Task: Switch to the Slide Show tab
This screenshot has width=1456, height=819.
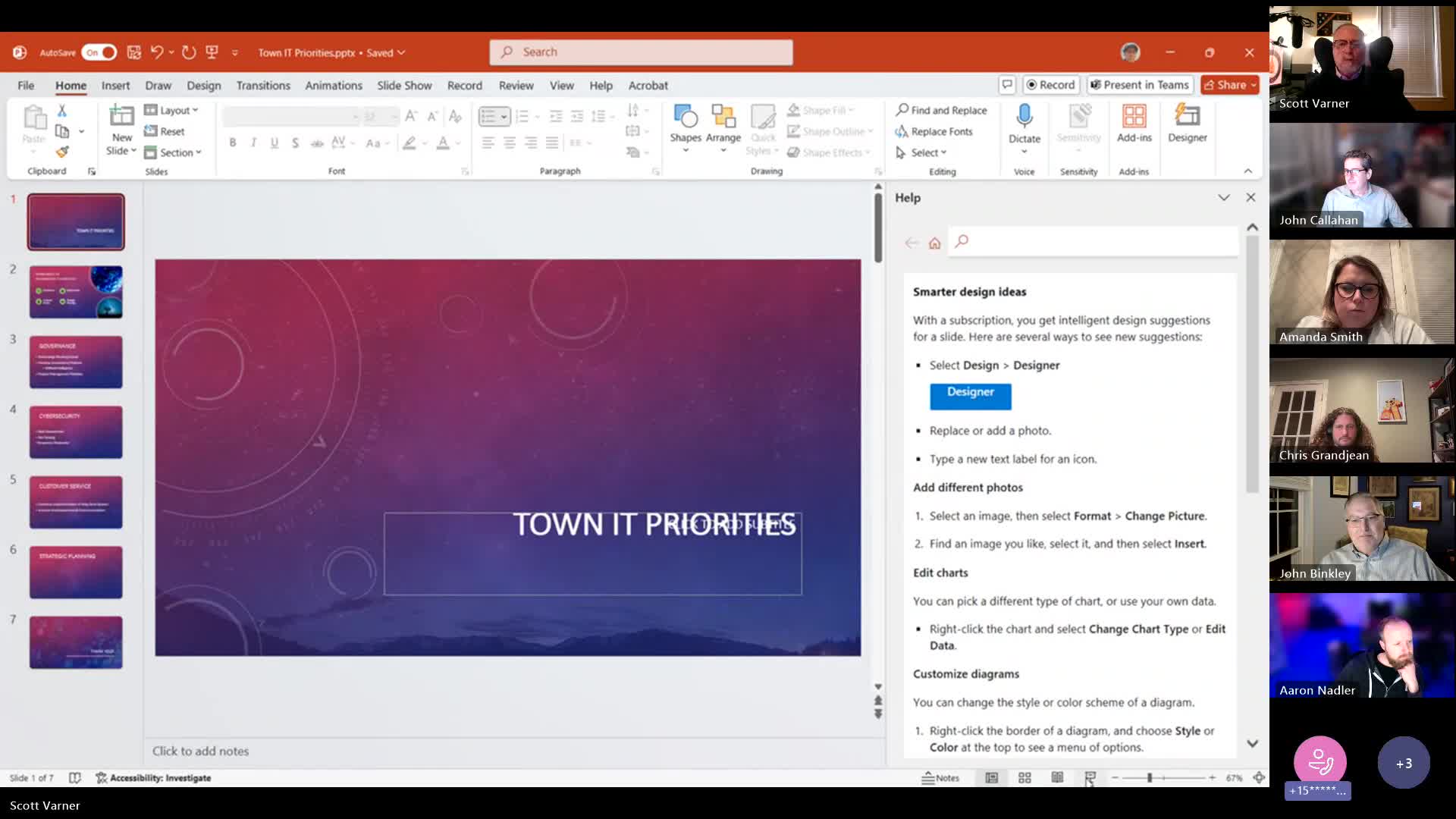Action: (404, 86)
